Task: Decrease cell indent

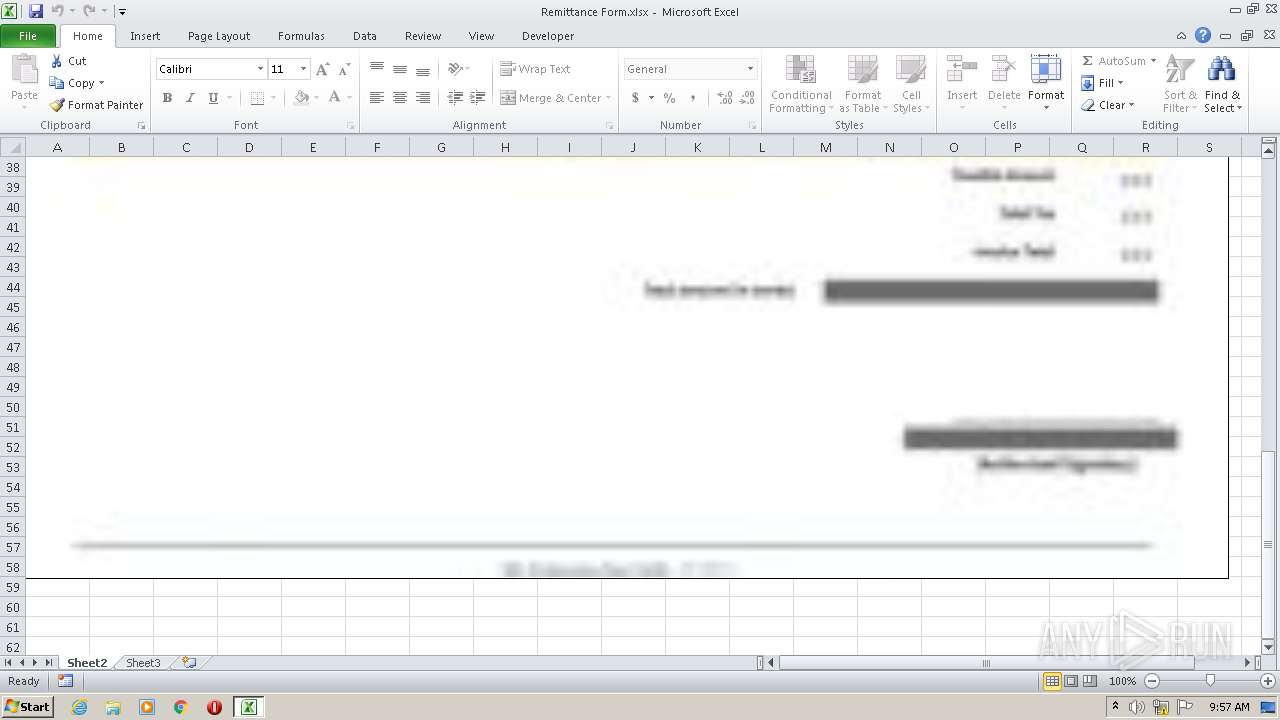Action: (455, 98)
